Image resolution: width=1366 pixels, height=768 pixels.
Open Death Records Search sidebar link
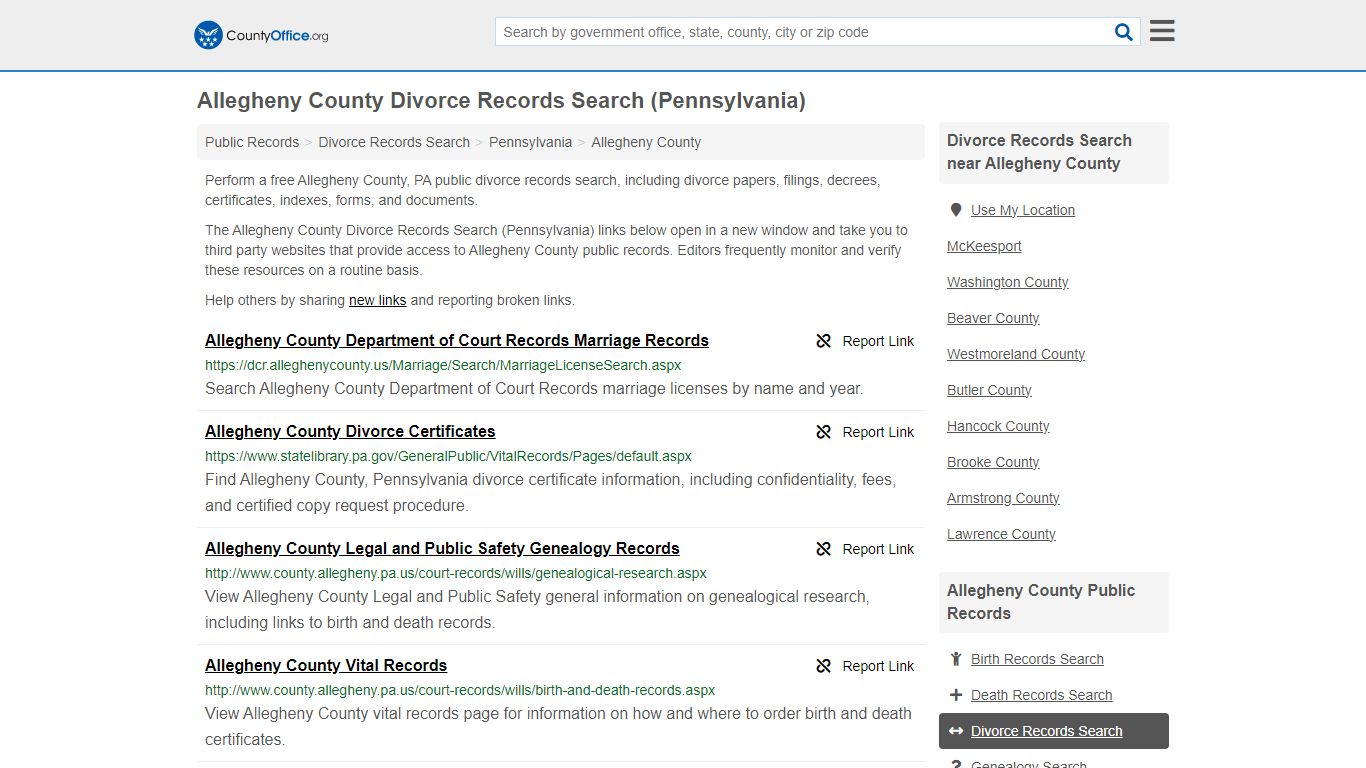pyautogui.click(x=1041, y=695)
